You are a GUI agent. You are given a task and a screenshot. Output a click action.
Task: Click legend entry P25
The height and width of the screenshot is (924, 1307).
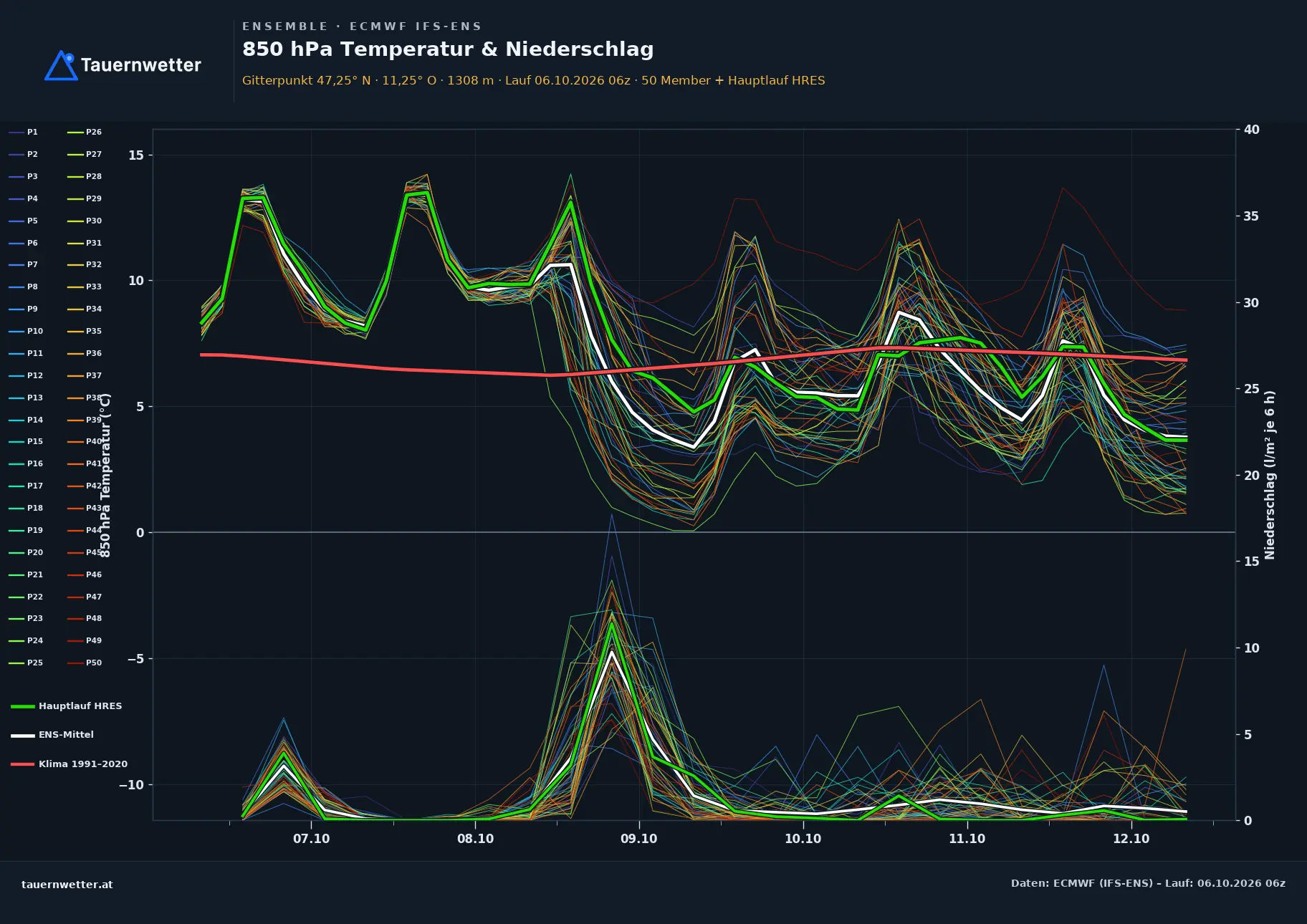(x=26, y=663)
